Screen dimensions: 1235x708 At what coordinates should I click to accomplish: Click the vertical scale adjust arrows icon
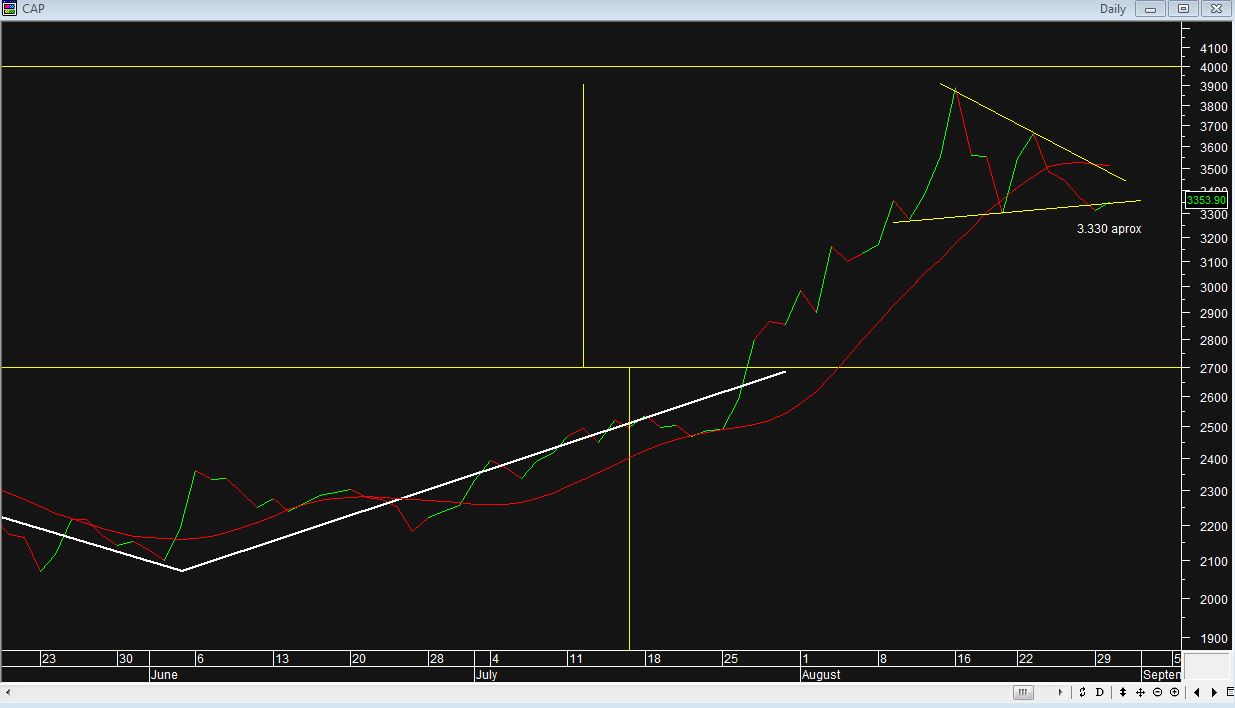1123,692
